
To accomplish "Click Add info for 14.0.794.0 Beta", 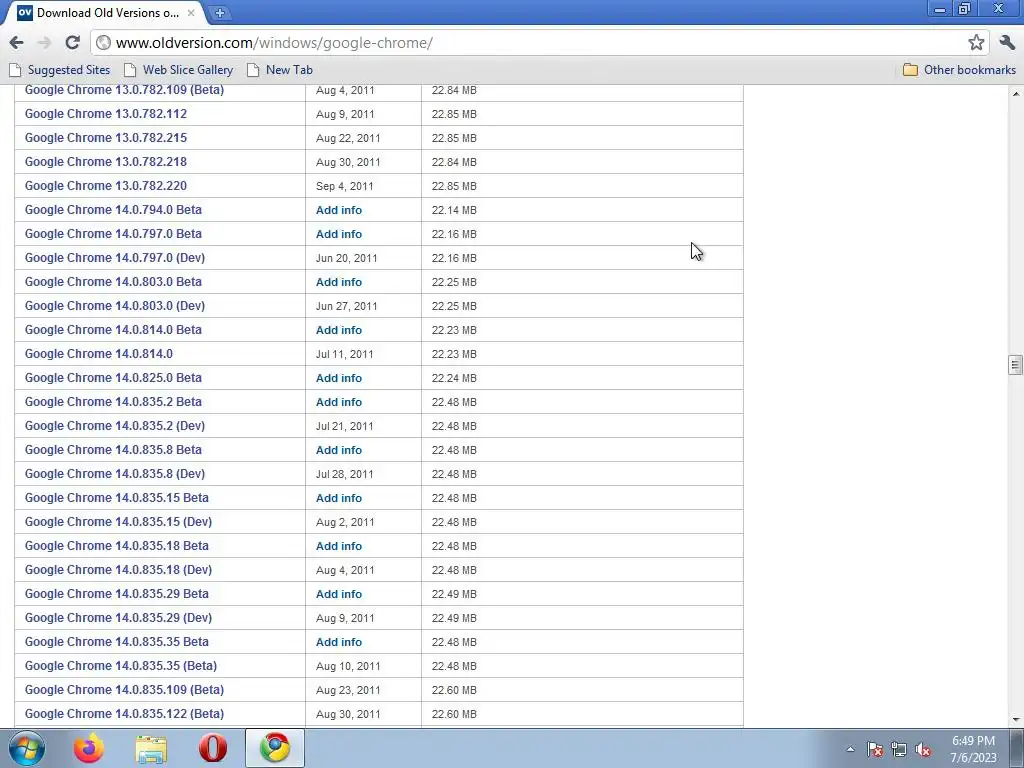I will tap(339, 210).
